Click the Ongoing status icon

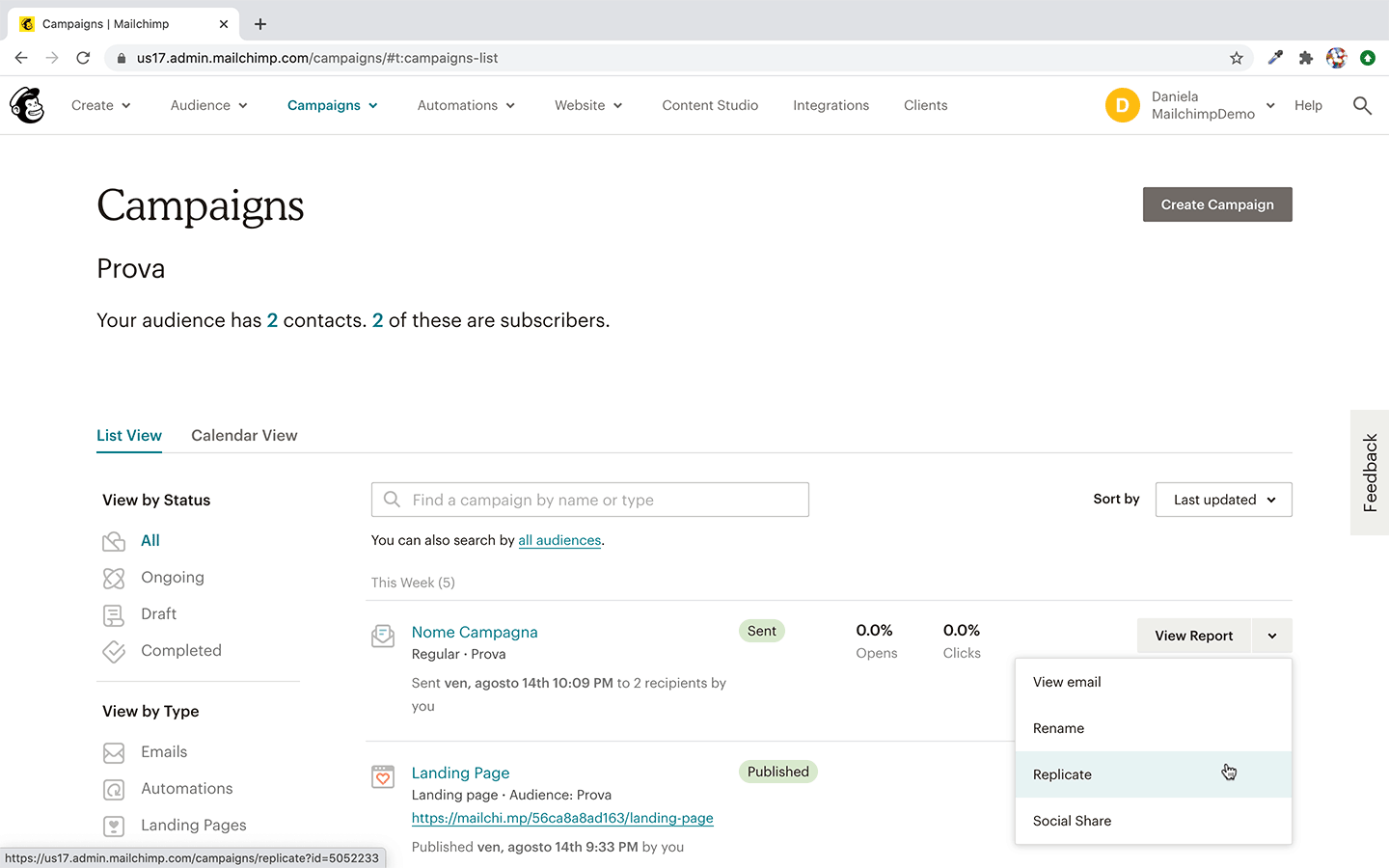(114, 578)
